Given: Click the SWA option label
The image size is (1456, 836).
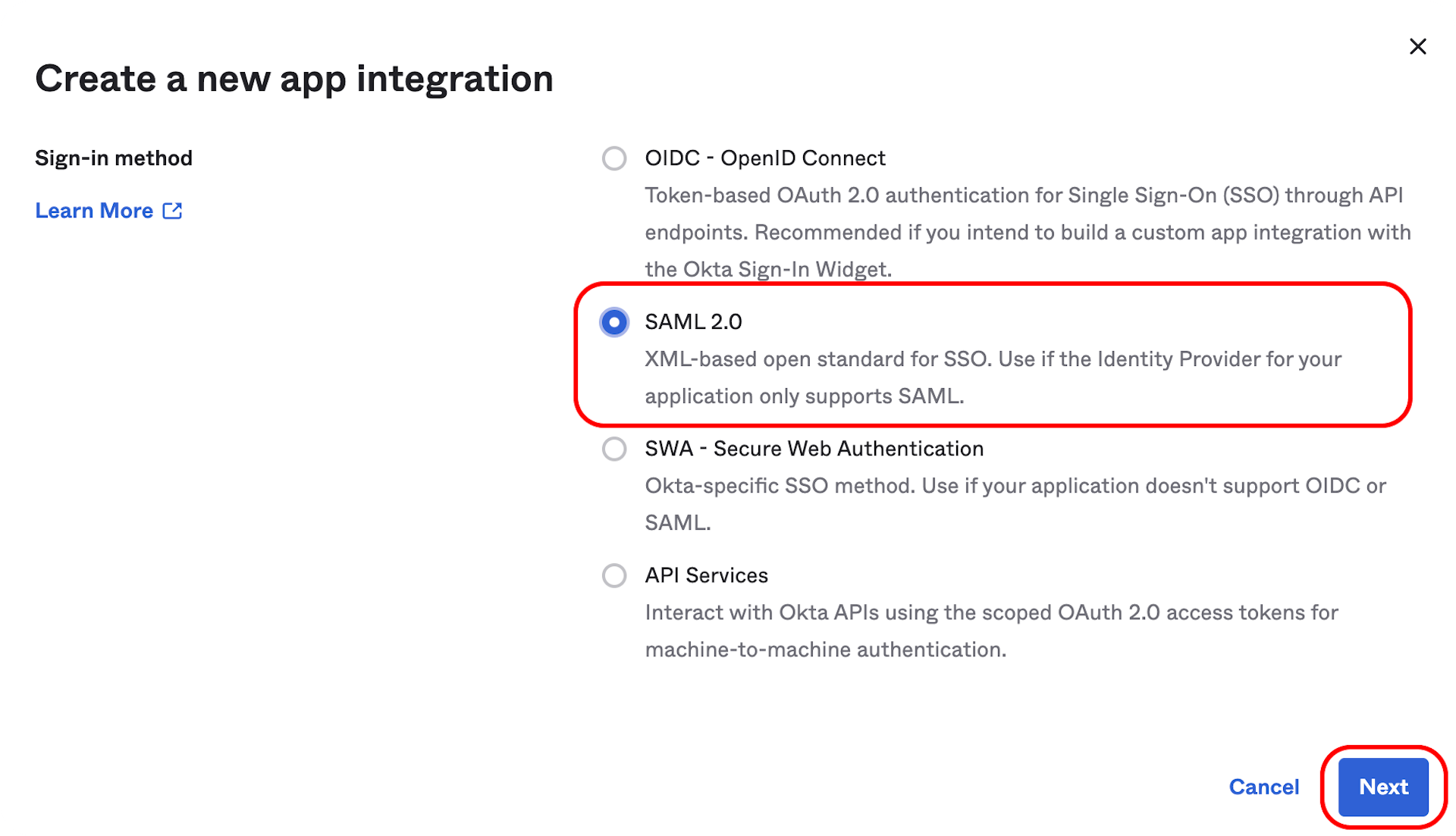Looking at the screenshot, I should coord(813,448).
